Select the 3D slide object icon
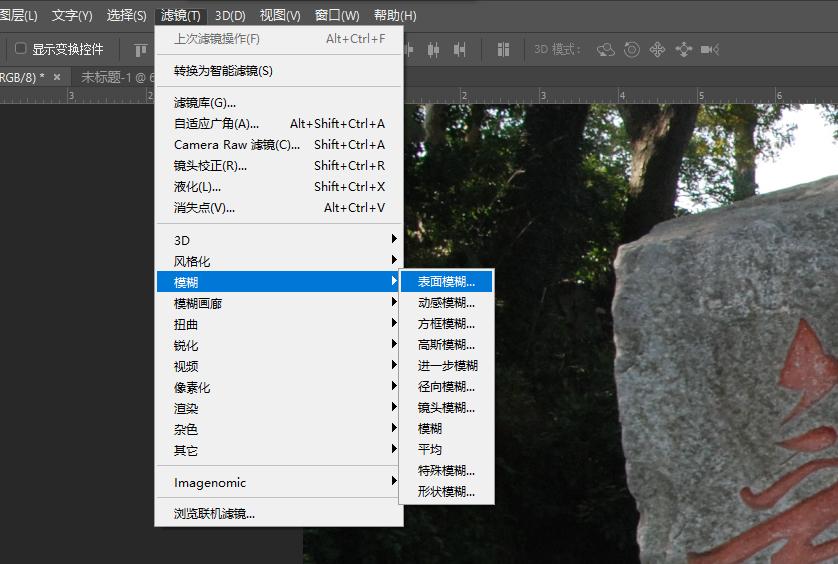This screenshot has width=838, height=564. coord(684,50)
